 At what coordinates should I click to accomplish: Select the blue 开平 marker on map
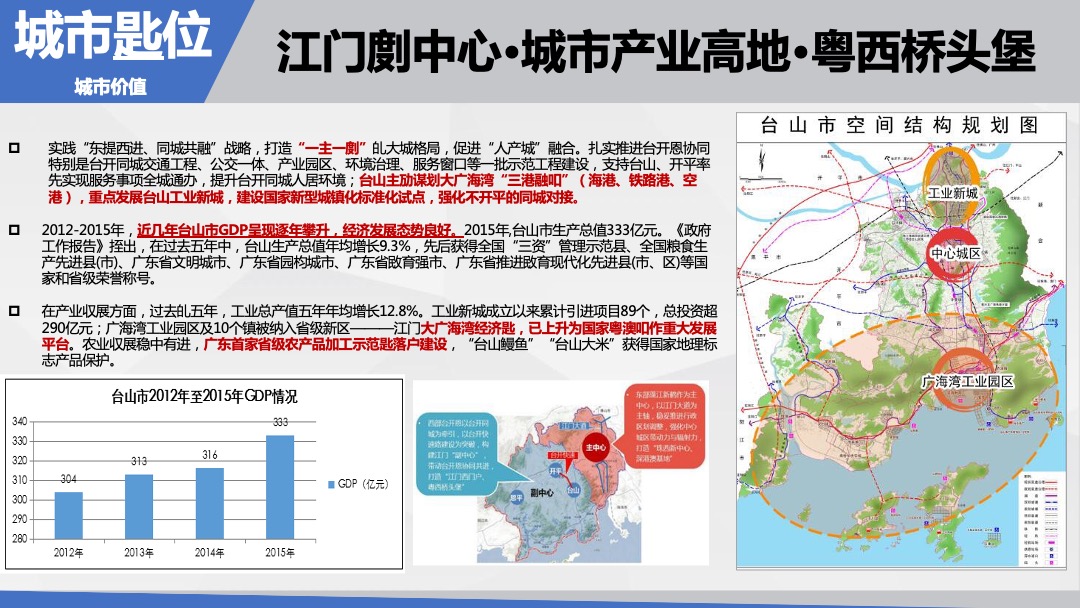(x=555, y=469)
